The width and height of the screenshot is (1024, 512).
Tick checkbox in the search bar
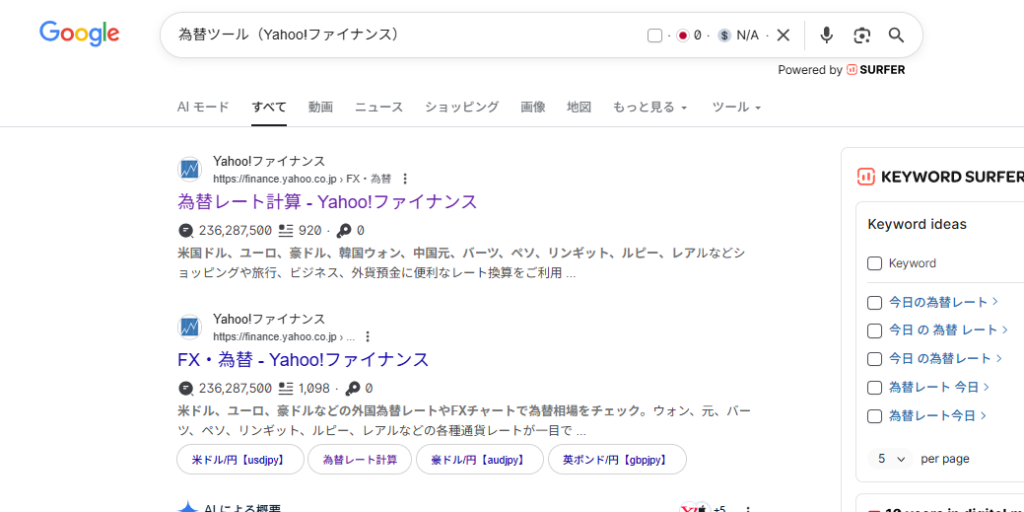pos(655,36)
